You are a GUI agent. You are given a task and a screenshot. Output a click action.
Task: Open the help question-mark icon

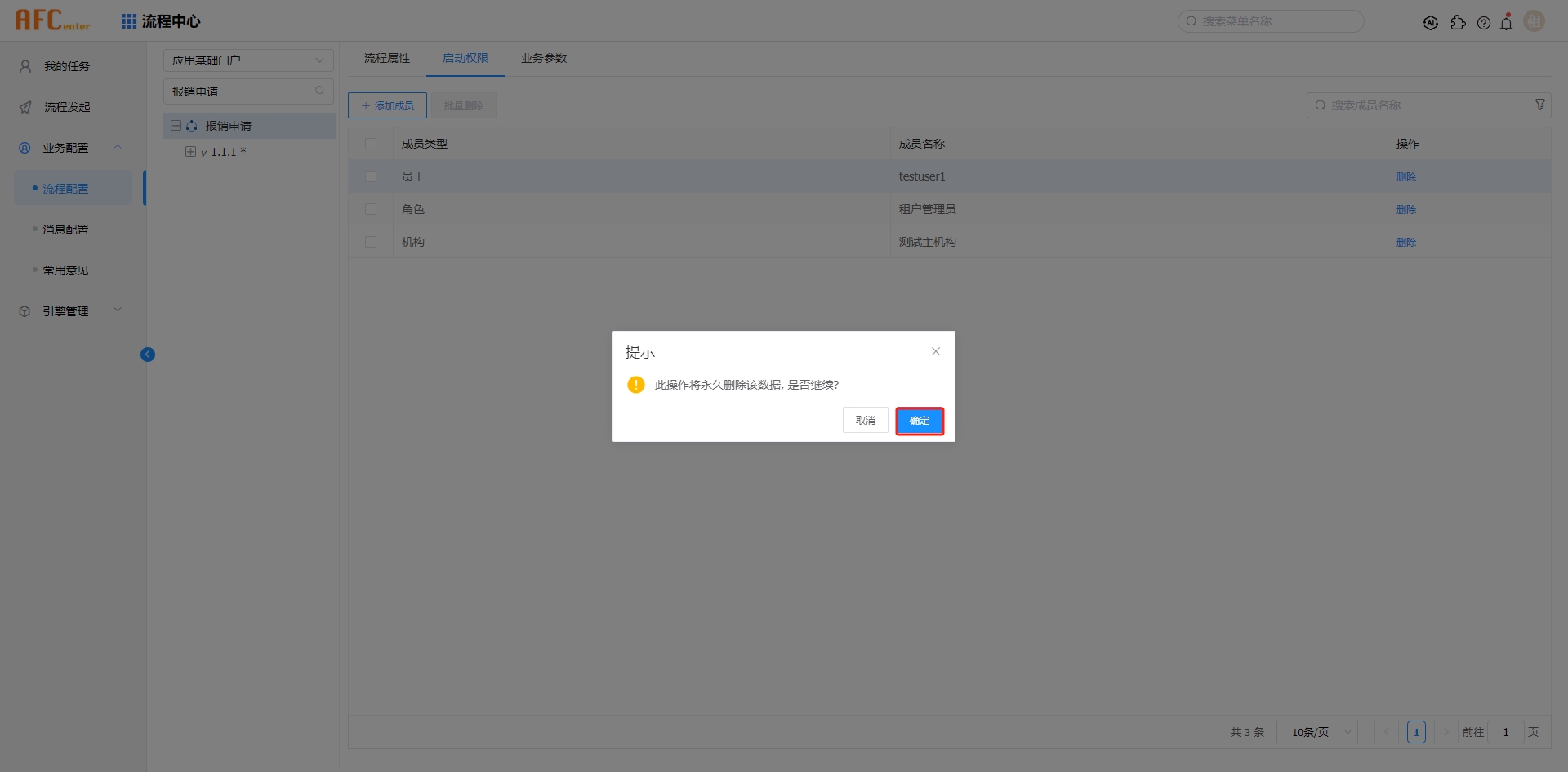1484,23
